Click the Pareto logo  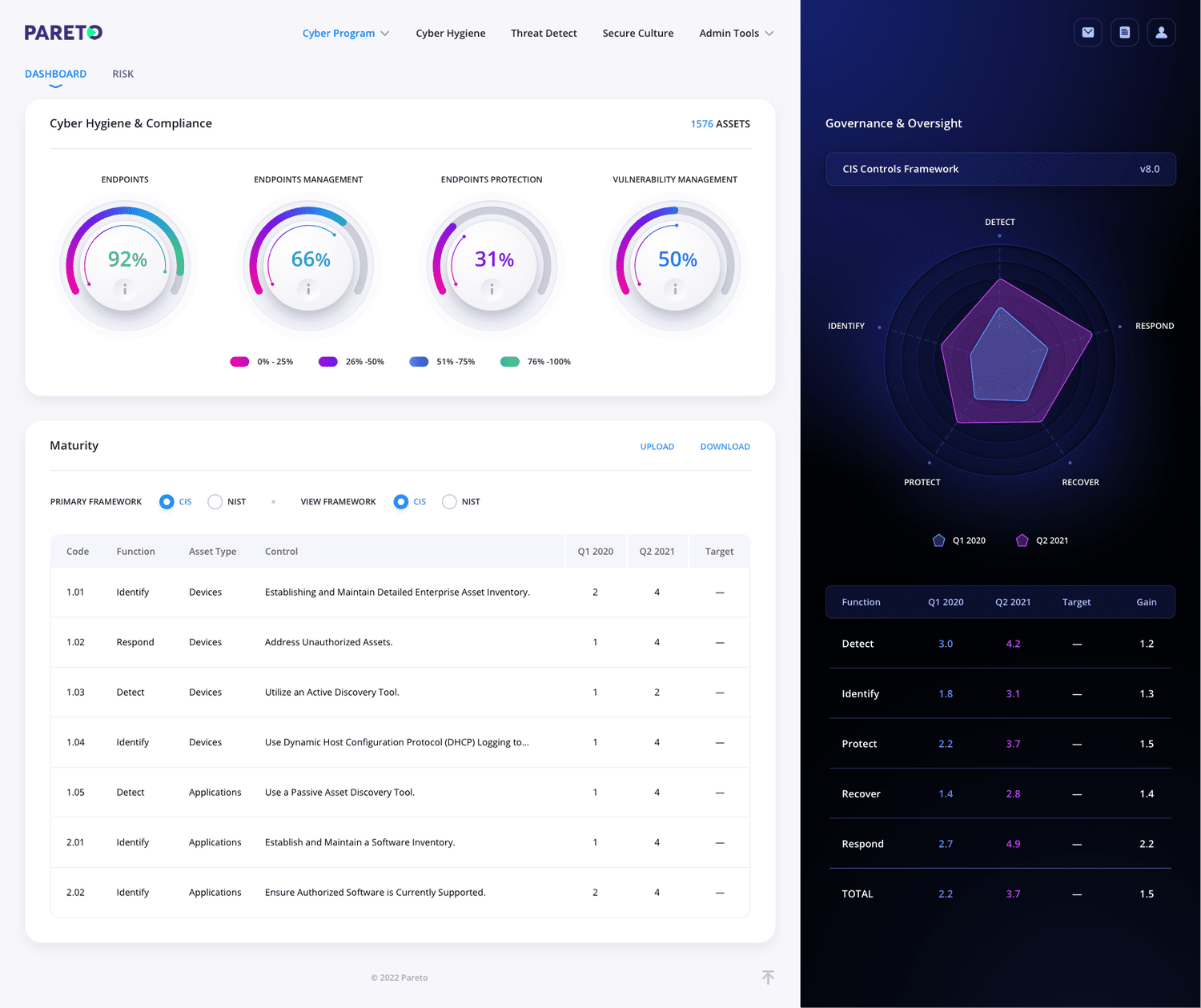pyautogui.click(x=62, y=32)
